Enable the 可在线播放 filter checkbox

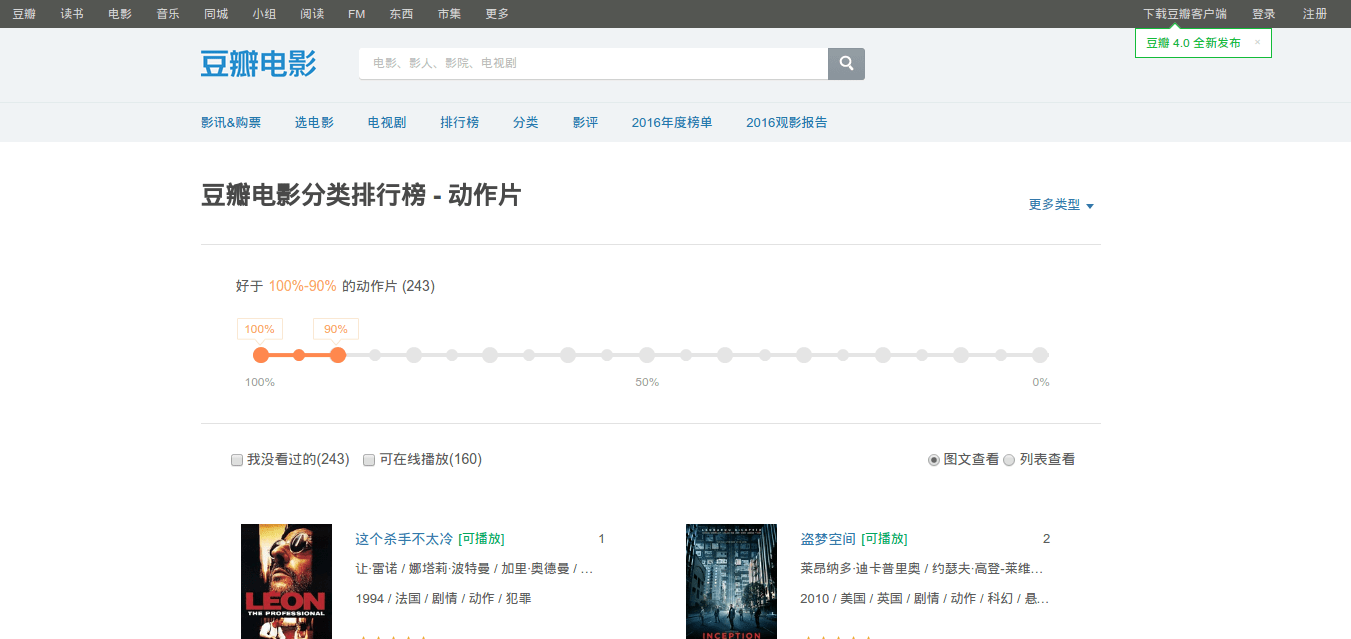369,460
